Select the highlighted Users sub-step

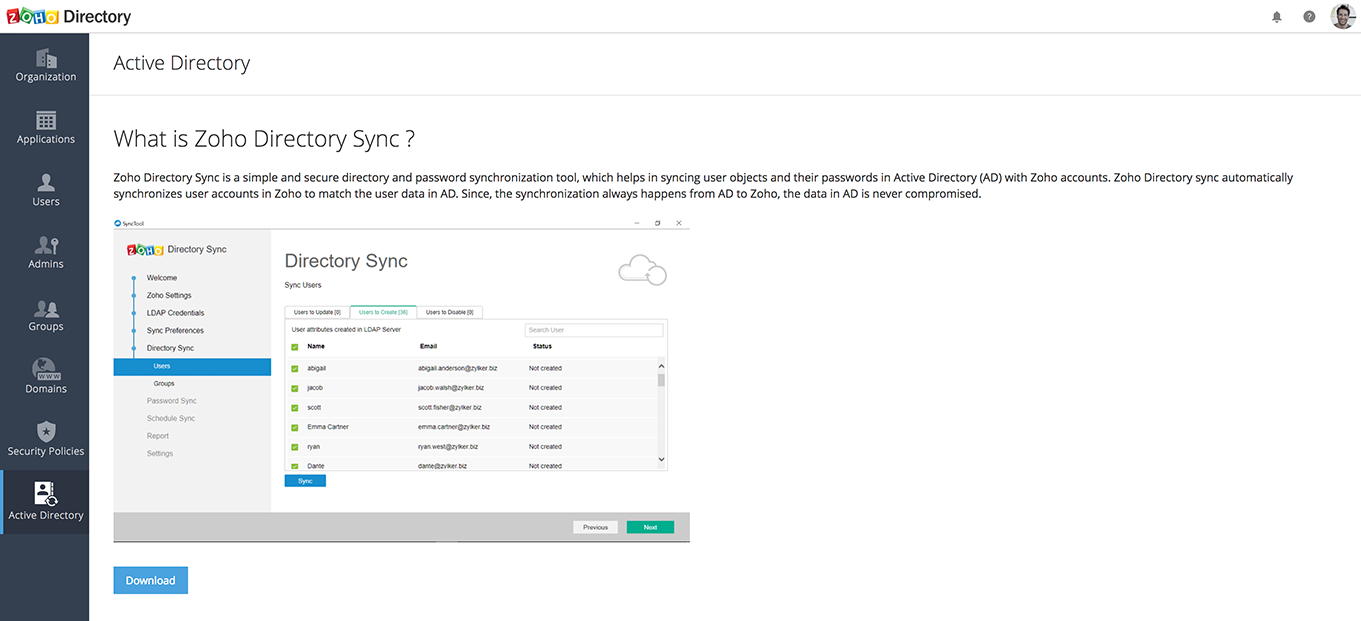(x=192, y=366)
